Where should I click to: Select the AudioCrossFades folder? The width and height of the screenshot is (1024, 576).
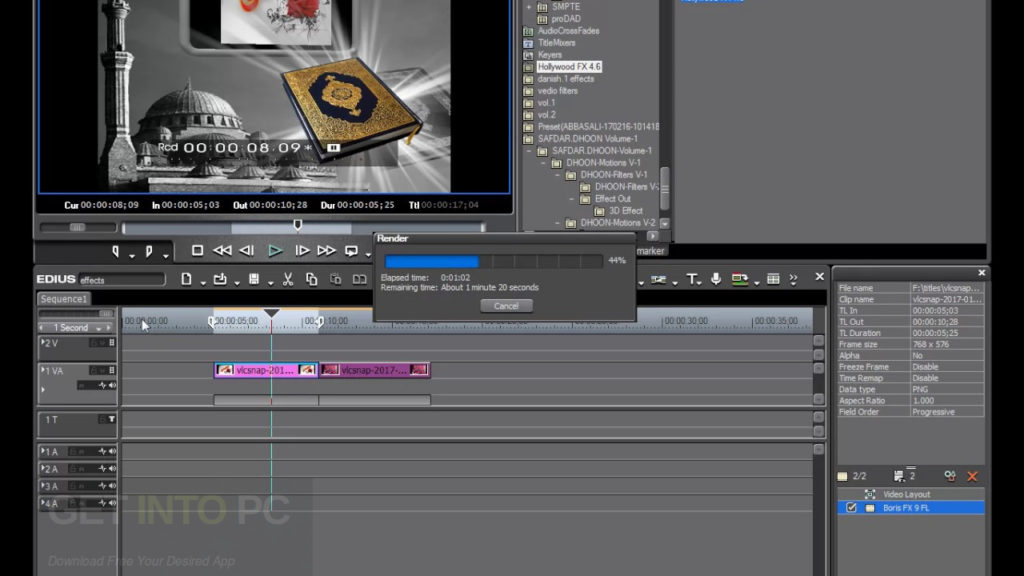point(568,31)
